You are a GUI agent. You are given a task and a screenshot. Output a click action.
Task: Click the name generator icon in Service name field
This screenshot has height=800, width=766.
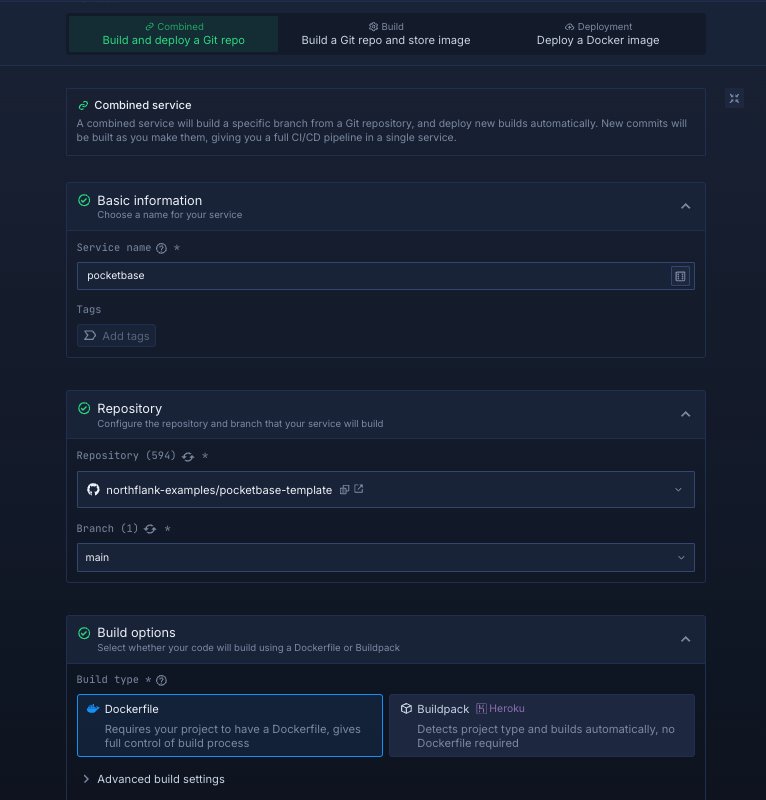[680, 276]
